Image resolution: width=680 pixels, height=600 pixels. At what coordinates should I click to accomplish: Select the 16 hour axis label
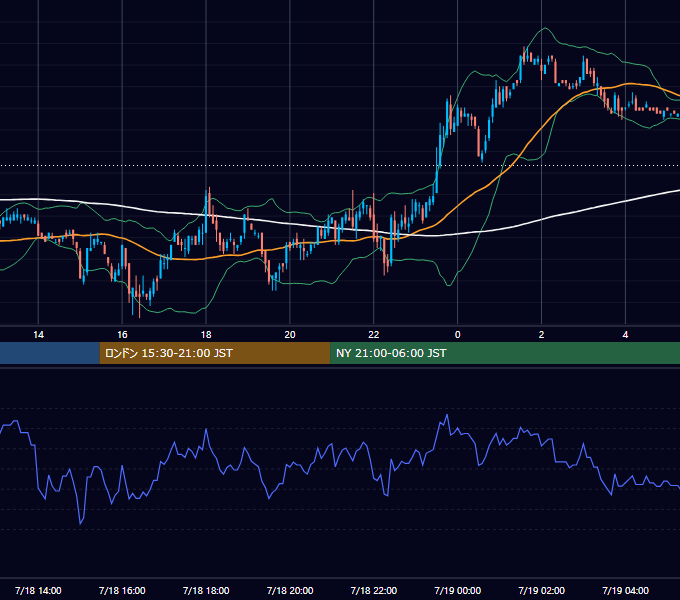(122, 335)
